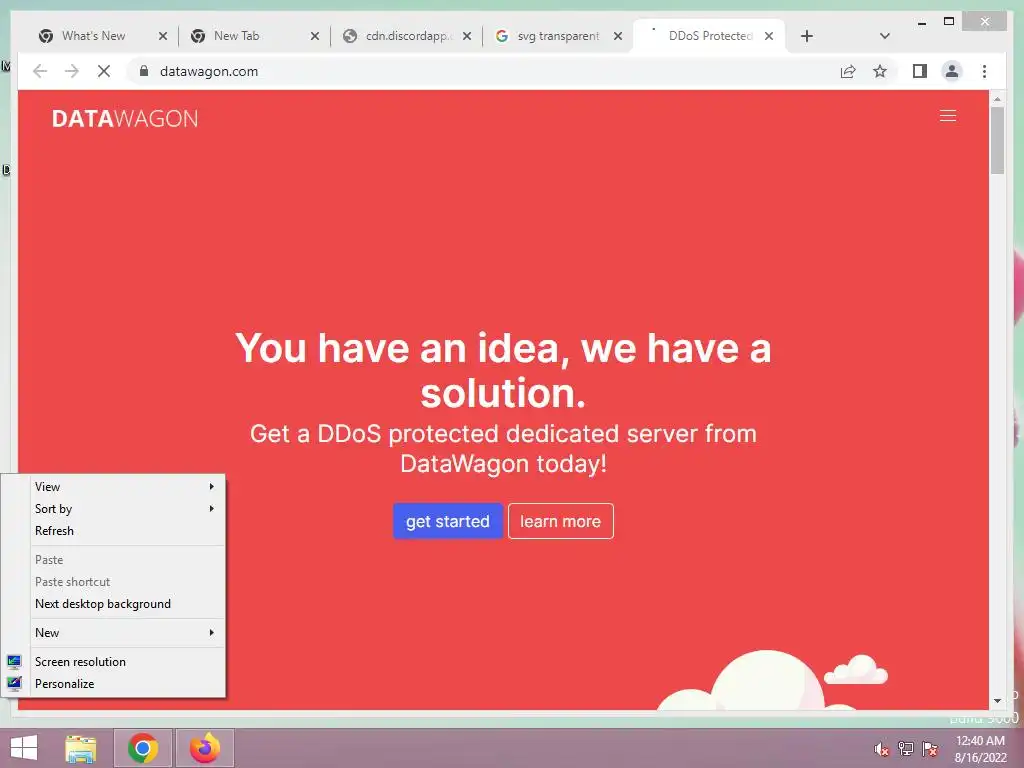This screenshot has width=1024, height=768.
Task: Close the What's New tab
Action: 163,36
